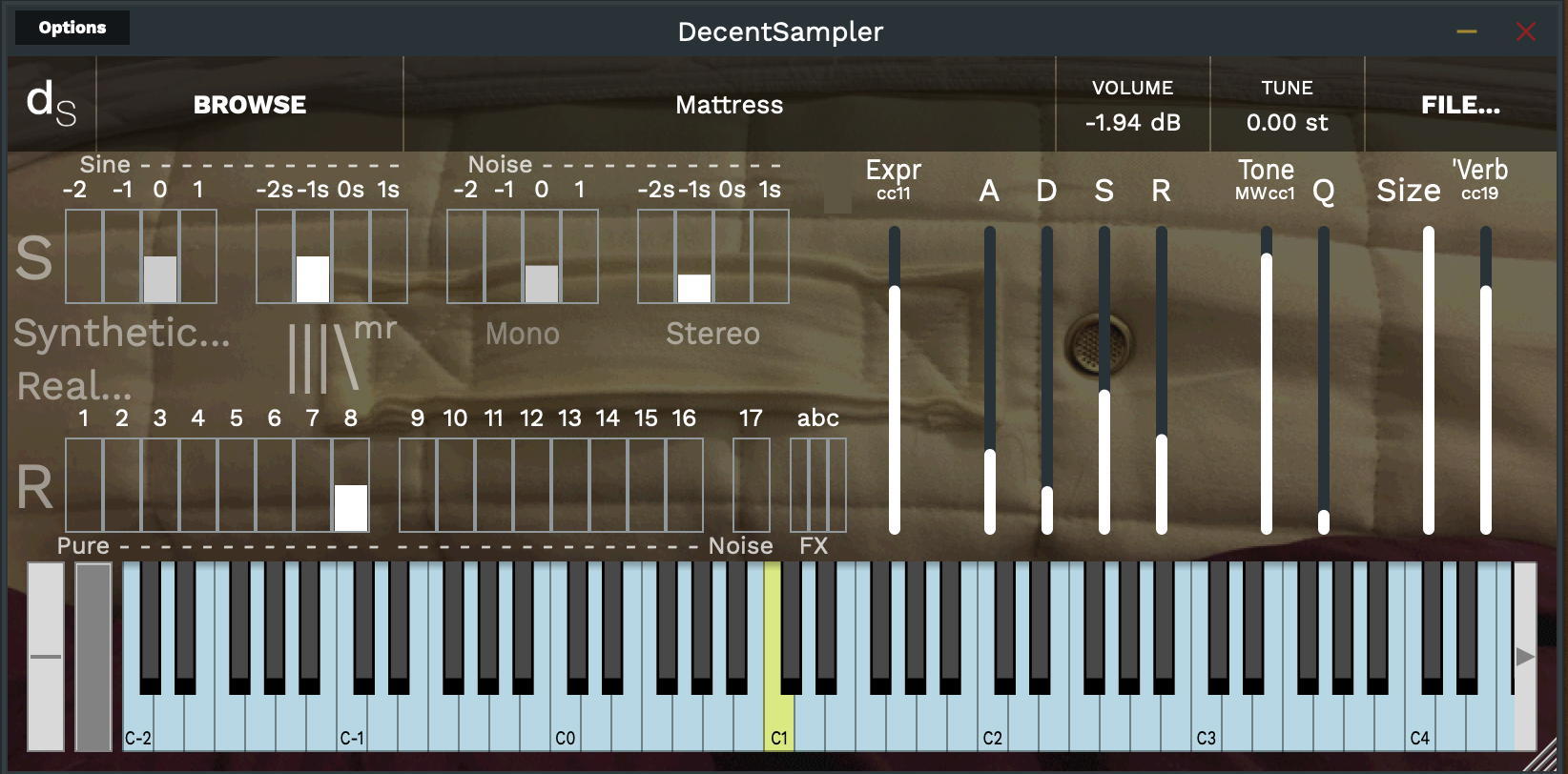Select Real sample slot 12

coord(532,485)
